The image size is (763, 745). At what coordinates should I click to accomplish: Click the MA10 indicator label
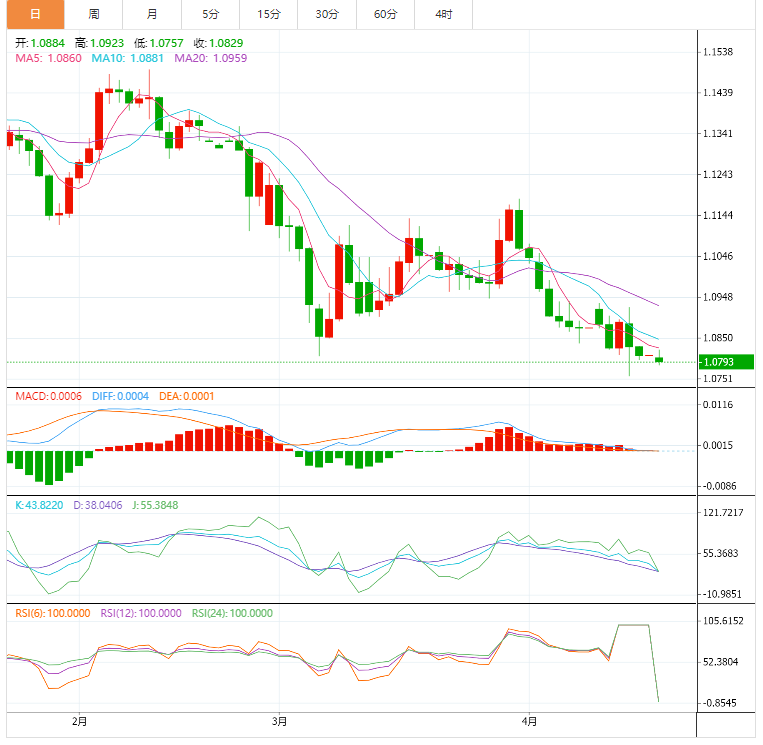pyautogui.click(x=127, y=58)
